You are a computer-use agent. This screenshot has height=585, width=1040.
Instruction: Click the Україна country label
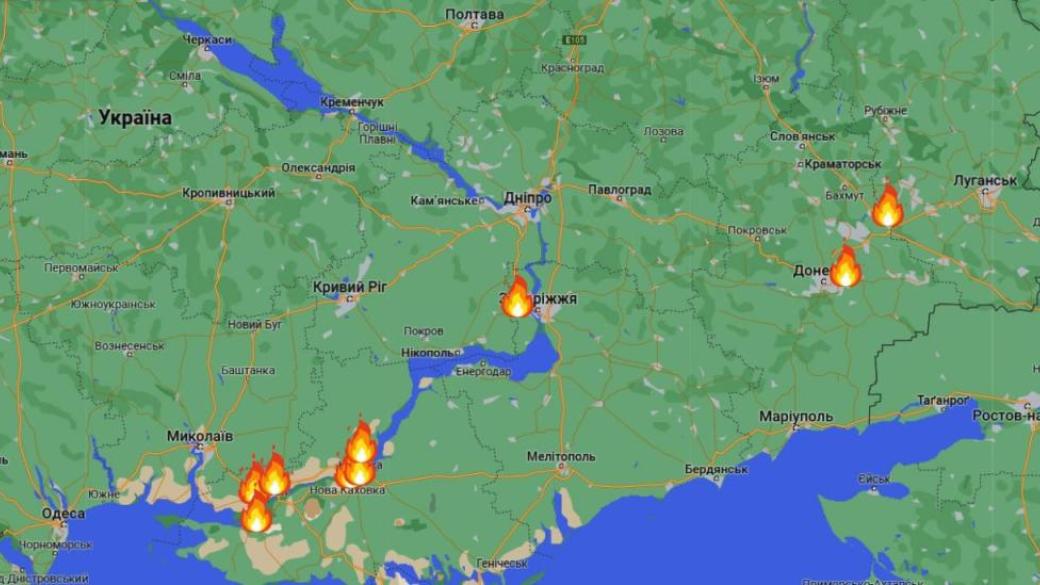(135, 118)
